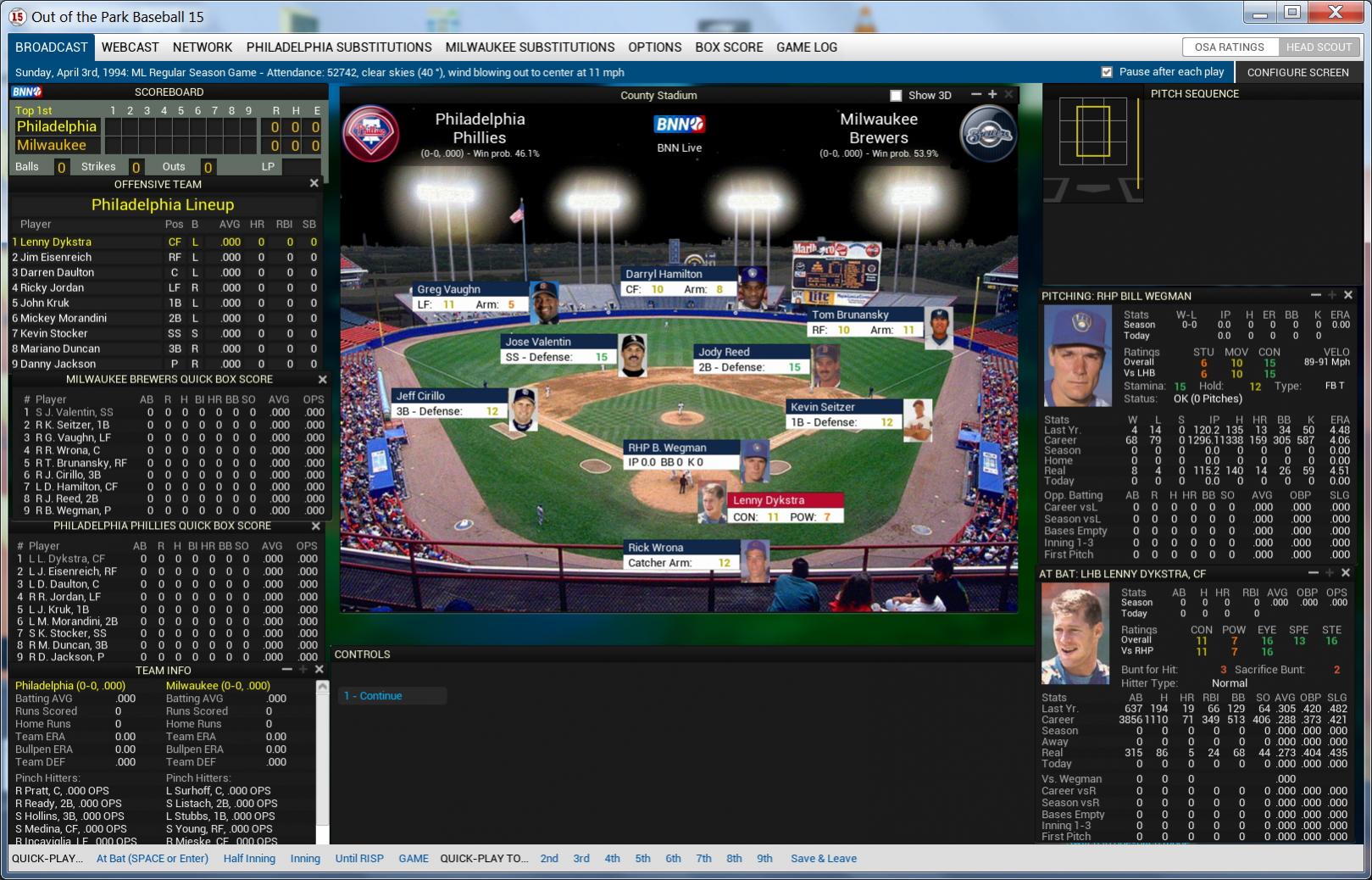This screenshot has width=1372, height=880.
Task: Quick-play At Bat link
Action: [153, 859]
